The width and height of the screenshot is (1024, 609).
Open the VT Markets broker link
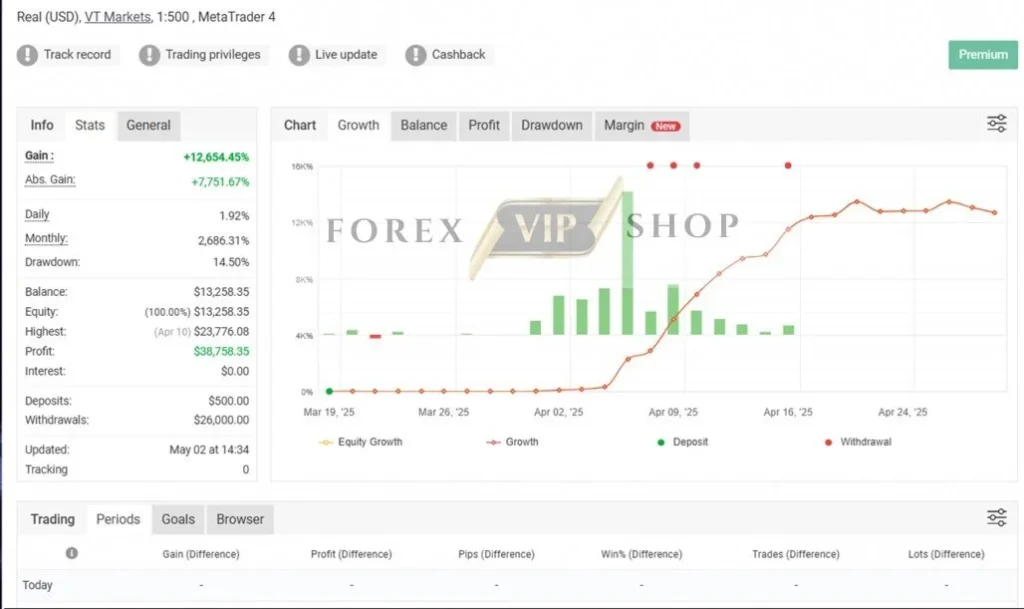[118, 17]
